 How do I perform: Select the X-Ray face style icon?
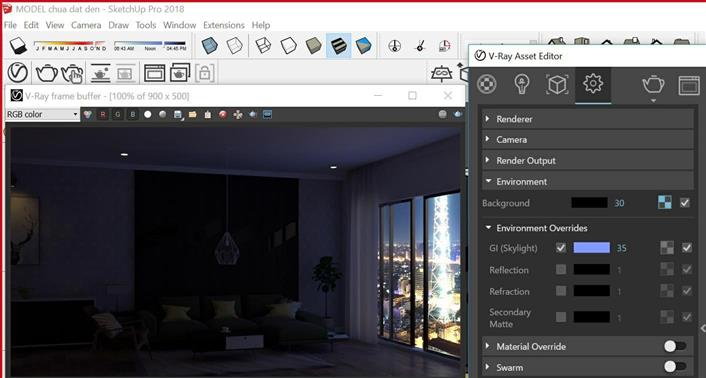click(x=209, y=46)
